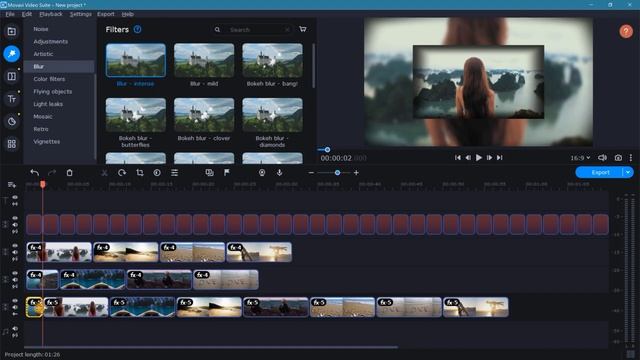Open preview more options three dots
This screenshot has height=360, width=640.
pos(631,158)
